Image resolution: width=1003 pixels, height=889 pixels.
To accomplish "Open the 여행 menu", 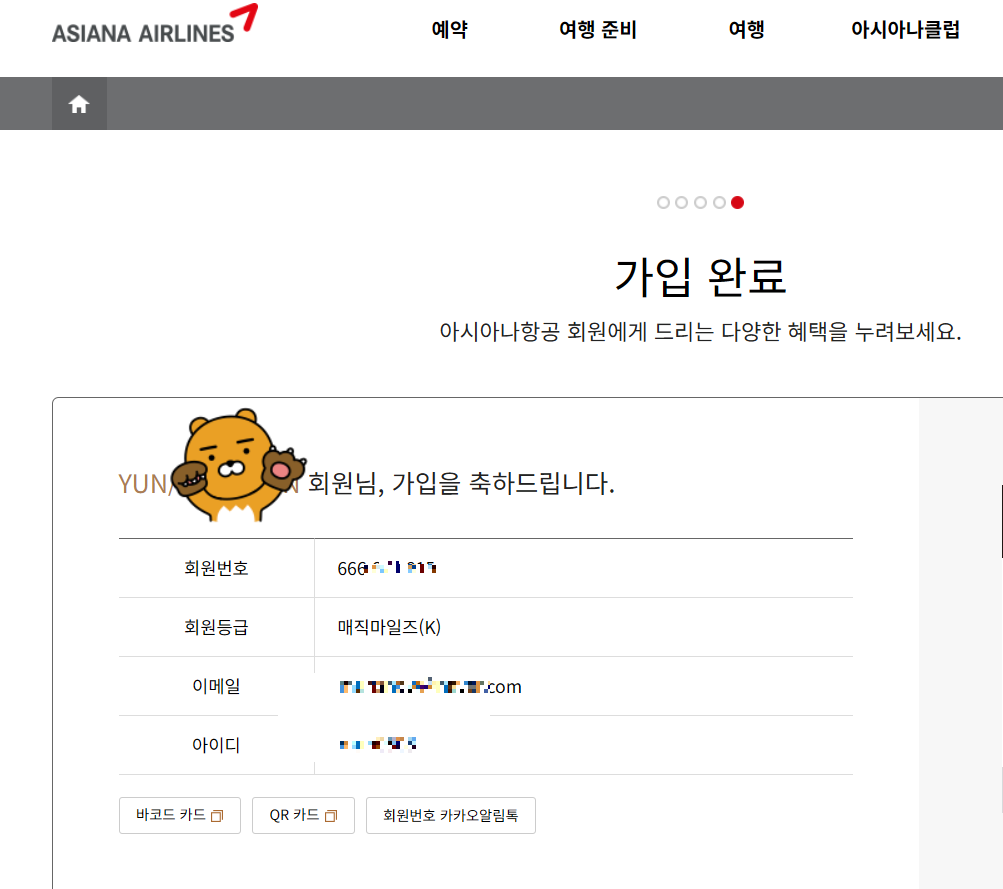I will pos(746,30).
